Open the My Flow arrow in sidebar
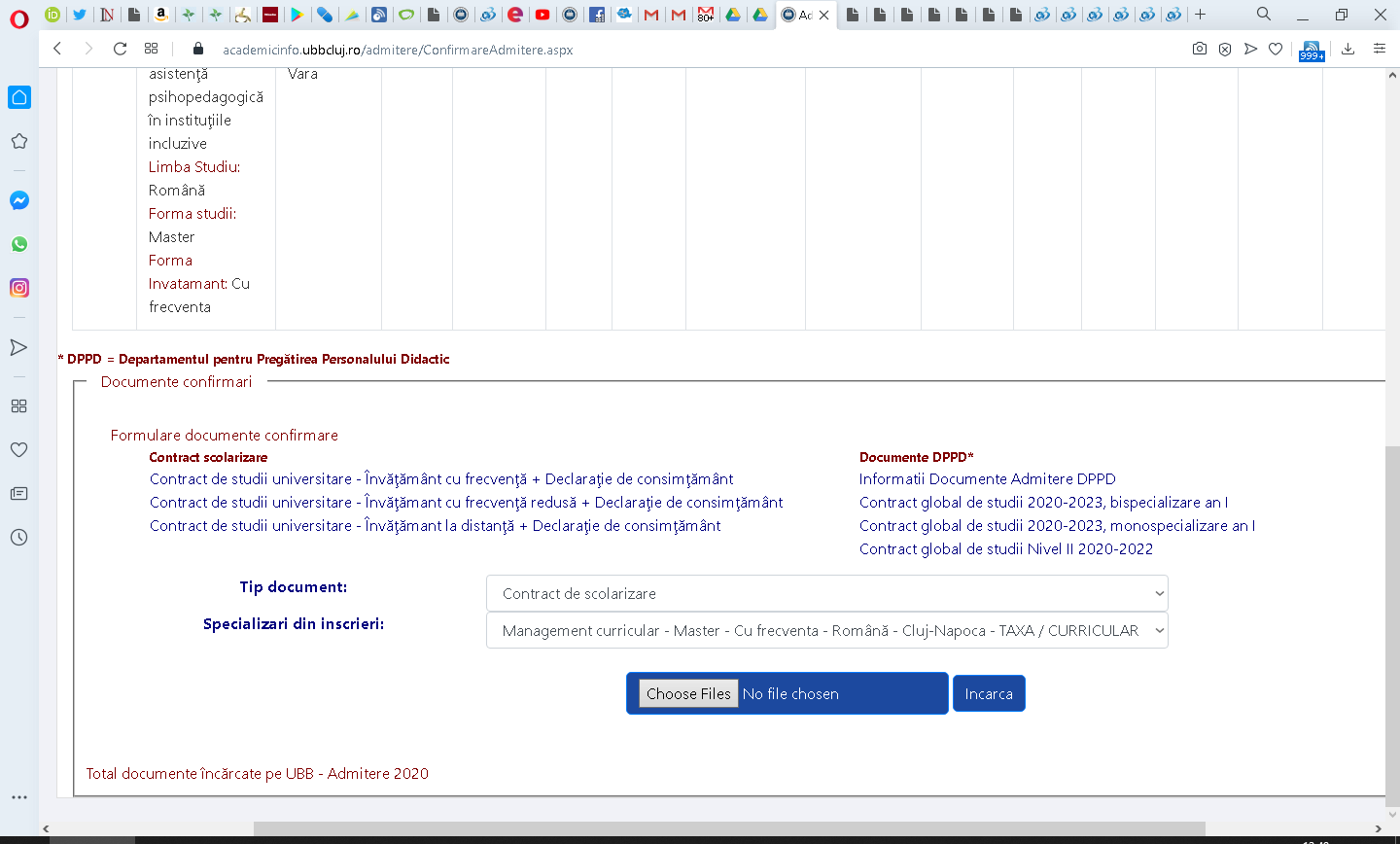The width and height of the screenshot is (1400, 844). coord(18,347)
